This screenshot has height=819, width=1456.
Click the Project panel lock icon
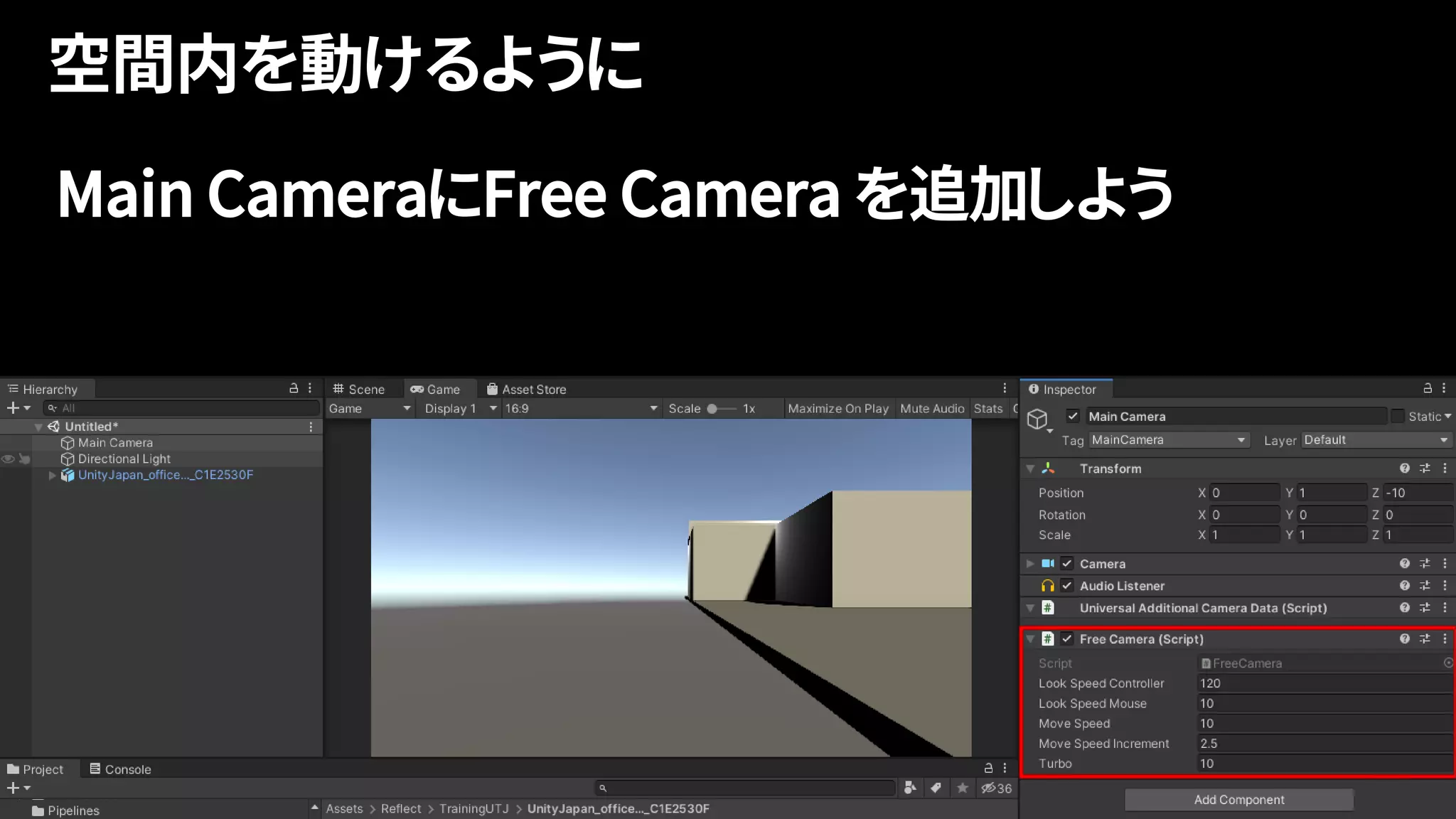988,768
